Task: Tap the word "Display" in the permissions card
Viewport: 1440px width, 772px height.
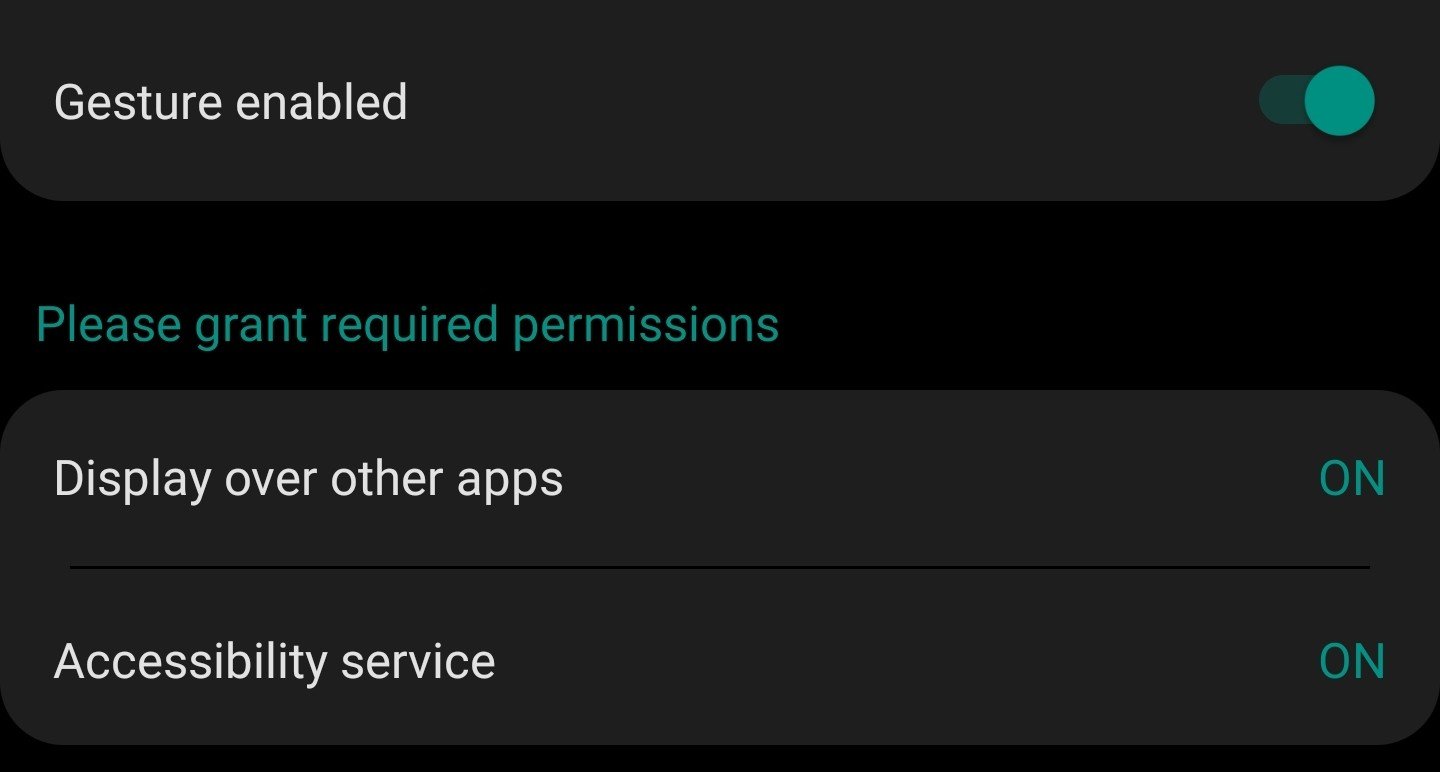Action: (x=132, y=479)
